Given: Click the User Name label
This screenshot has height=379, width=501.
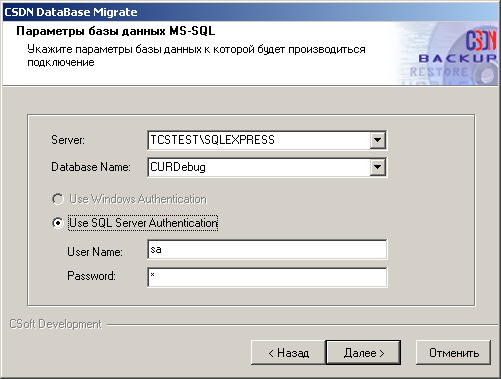Looking at the screenshot, I should [x=95, y=252].
